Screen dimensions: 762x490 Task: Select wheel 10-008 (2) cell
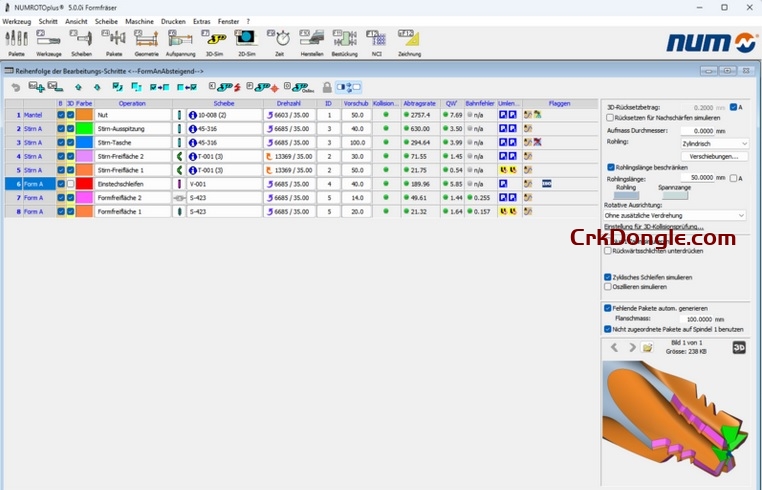click(x=225, y=115)
